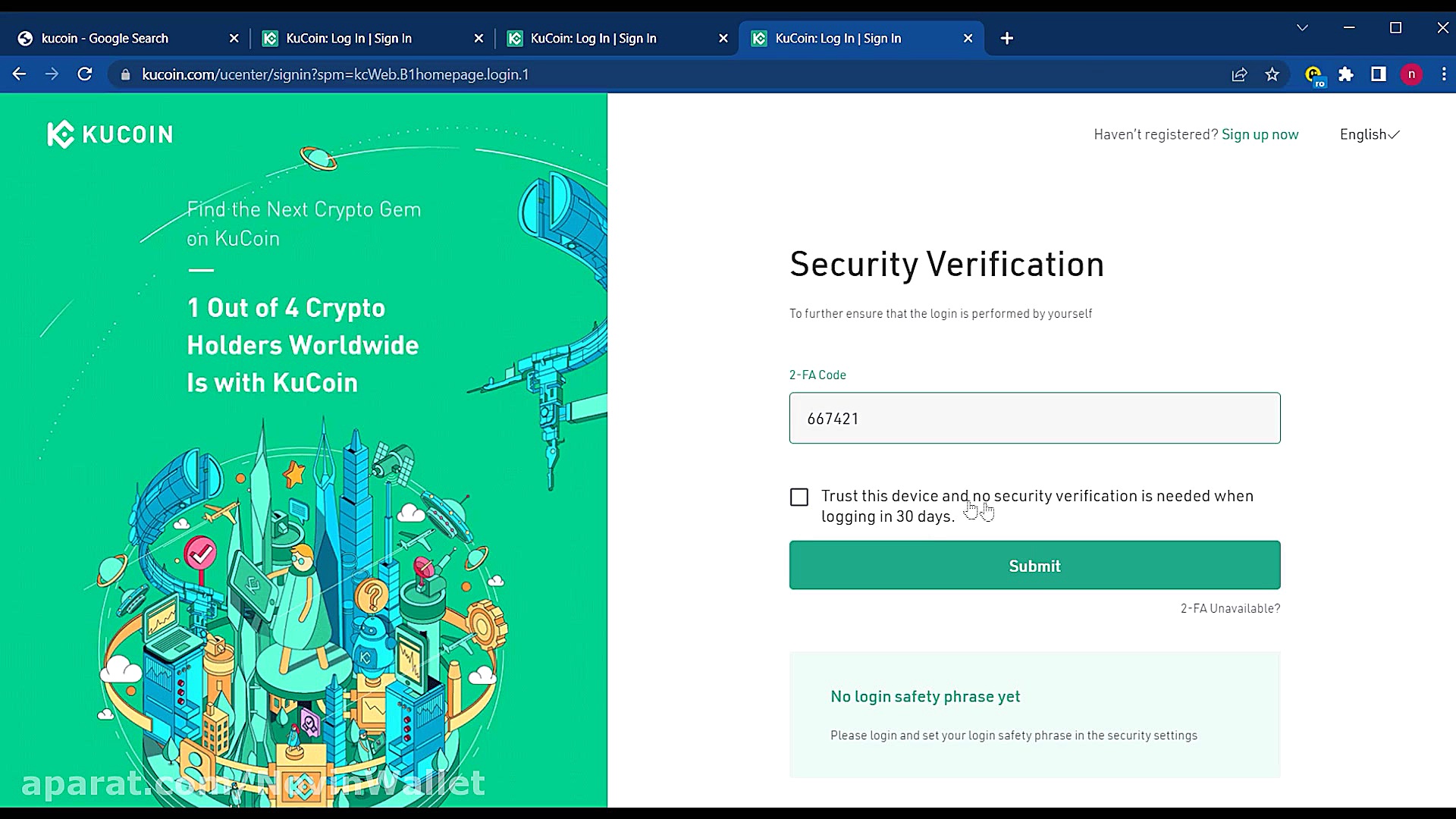Image resolution: width=1456 pixels, height=819 pixels.
Task: Minimize the browser window
Action: [x=1349, y=27]
